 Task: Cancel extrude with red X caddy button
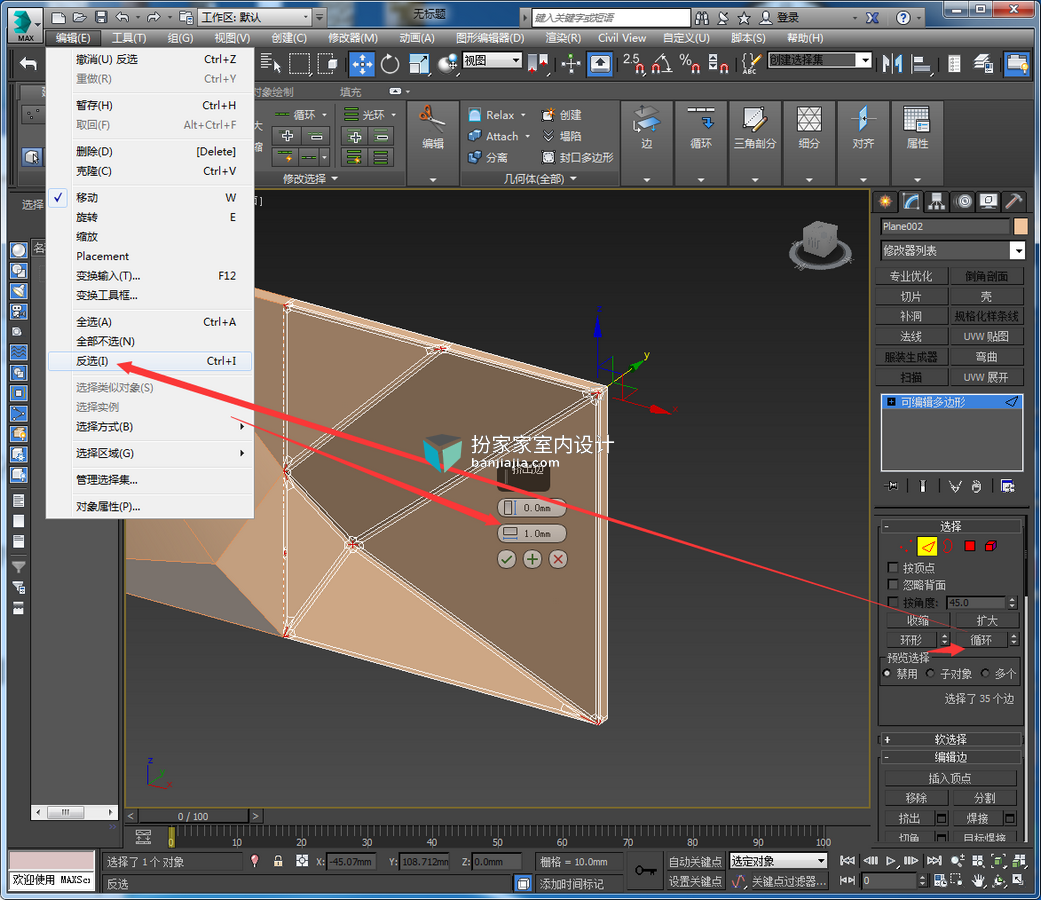click(558, 560)
